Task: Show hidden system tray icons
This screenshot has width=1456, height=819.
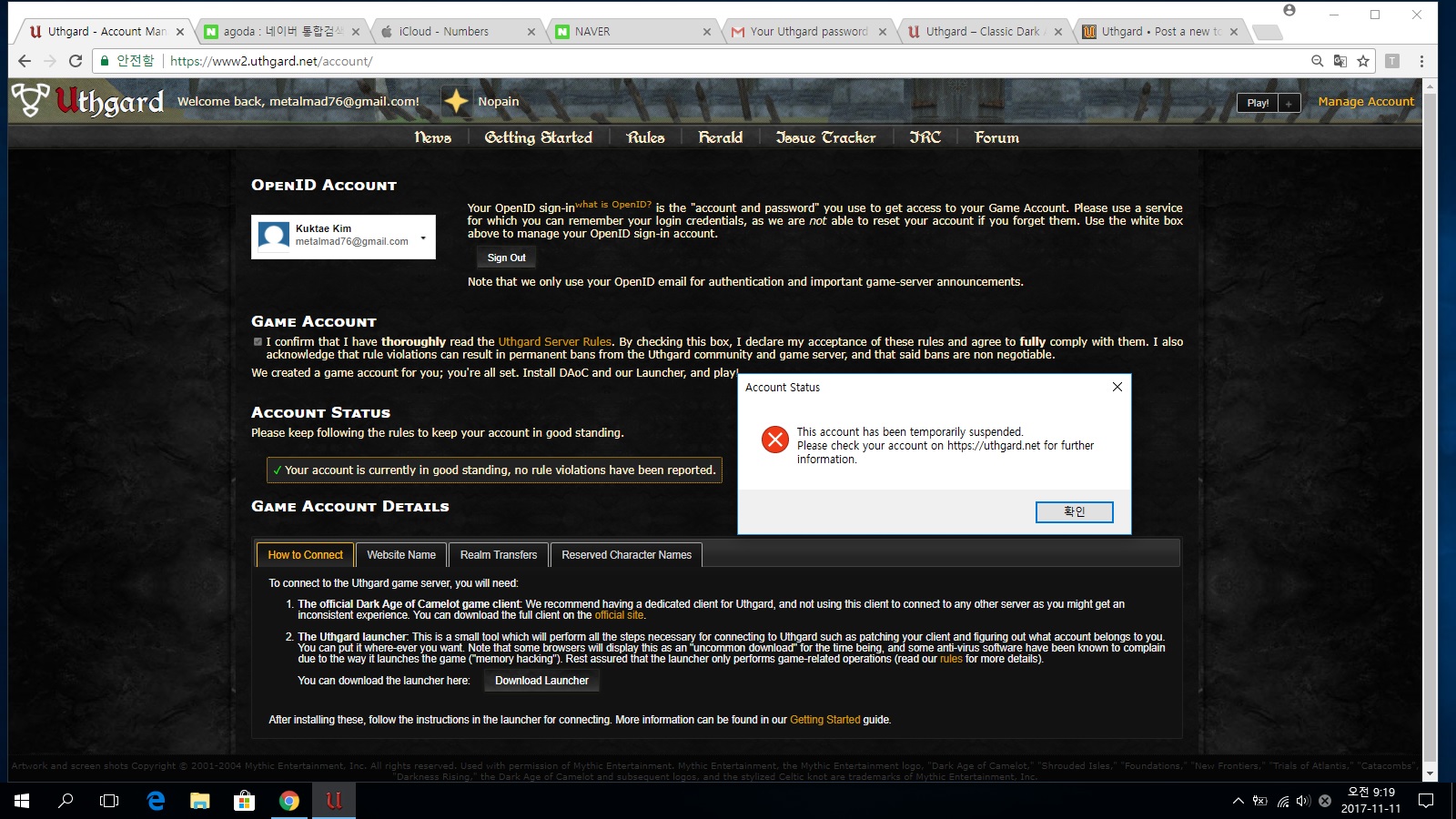Action: [x=1238, y=801]
